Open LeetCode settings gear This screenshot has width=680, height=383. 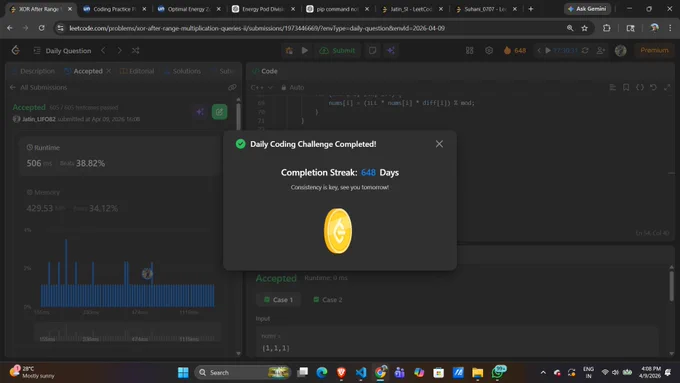click(x=489, y=51)
